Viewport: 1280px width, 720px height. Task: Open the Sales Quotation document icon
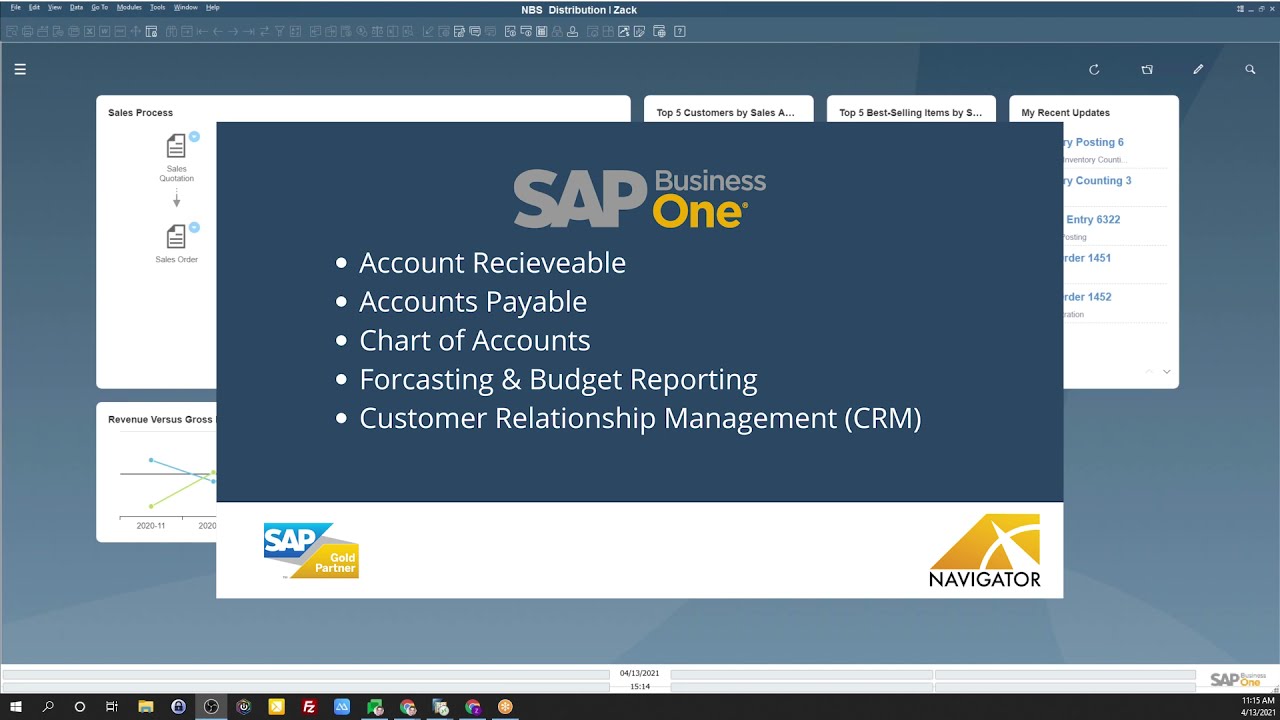coord(176,146)
